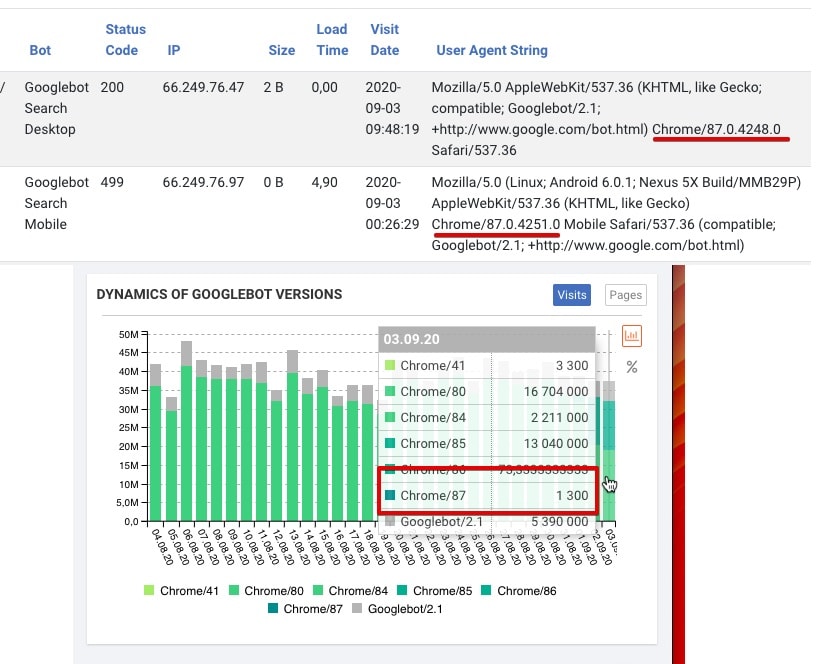
Task: Click status code 499 cell
Action: 112,182
